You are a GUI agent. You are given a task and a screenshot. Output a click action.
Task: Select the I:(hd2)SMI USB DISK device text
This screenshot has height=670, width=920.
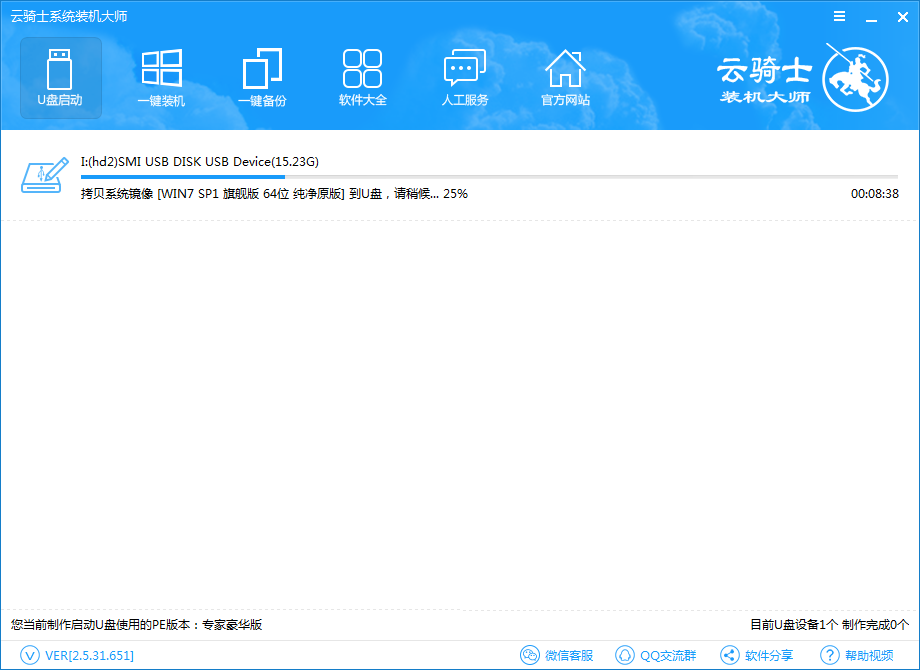[200, 162]
